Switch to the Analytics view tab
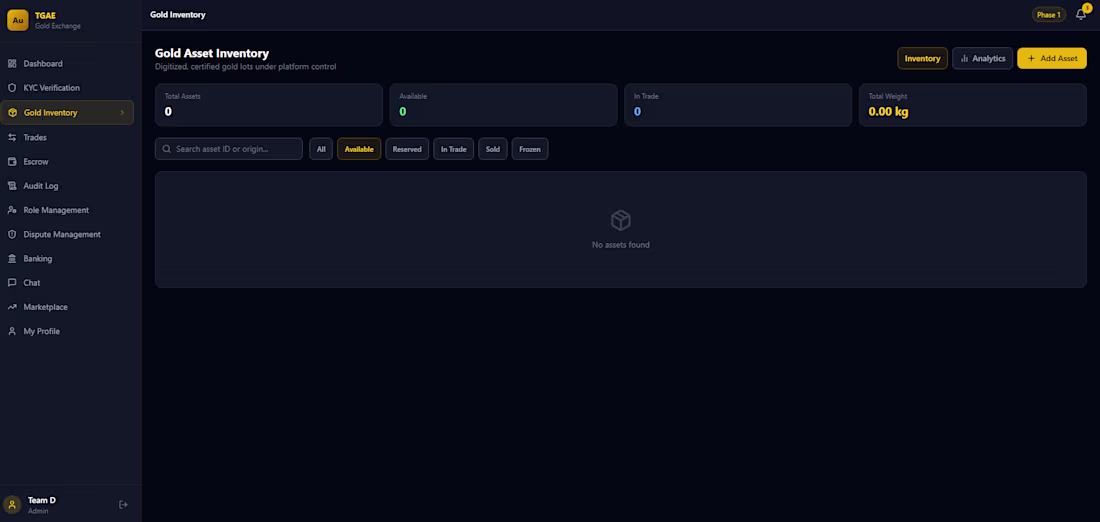The height and width of the screenshot is (522, 1100). tap(982, 59)
